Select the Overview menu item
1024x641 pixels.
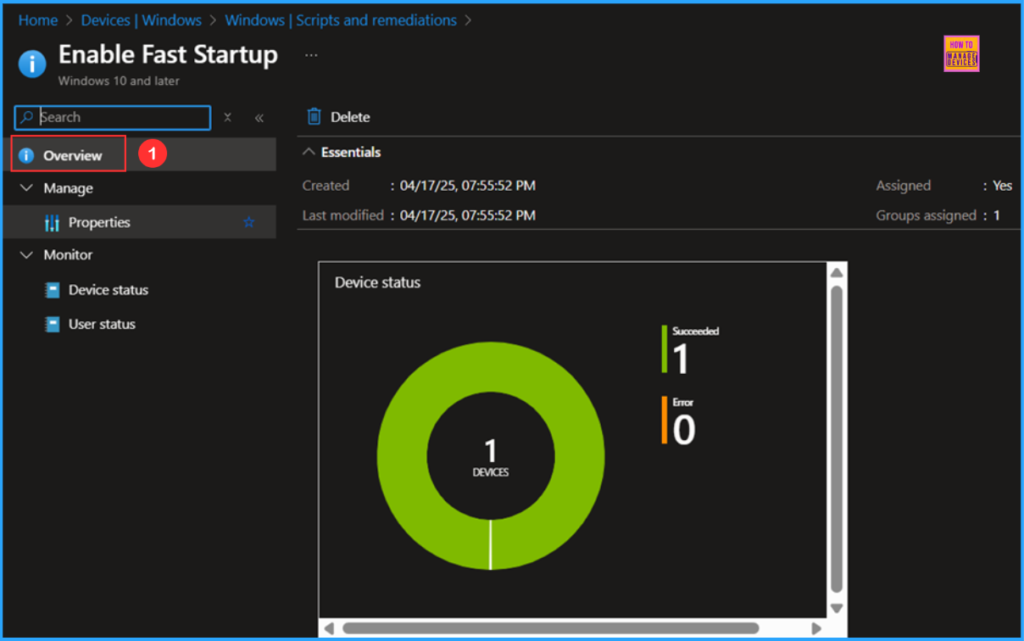[140, 155]
